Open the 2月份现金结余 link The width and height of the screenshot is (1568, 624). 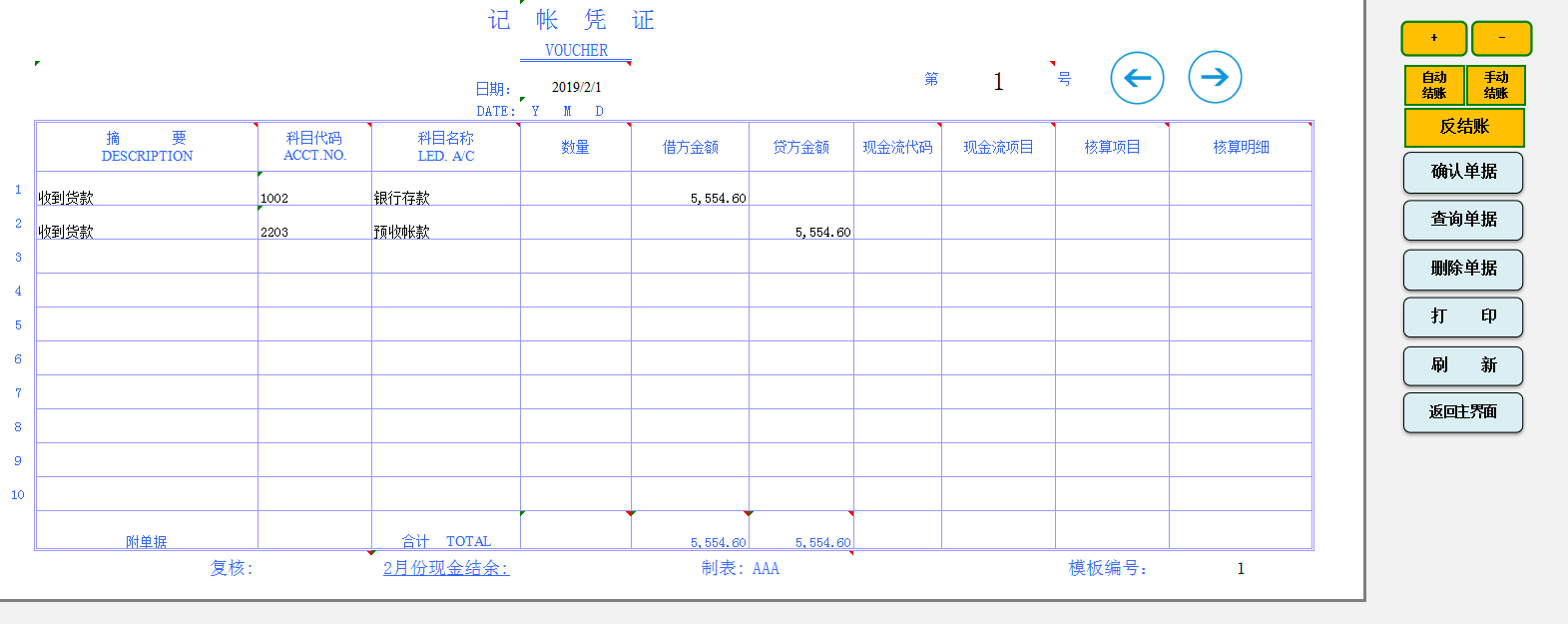(446, 568)
